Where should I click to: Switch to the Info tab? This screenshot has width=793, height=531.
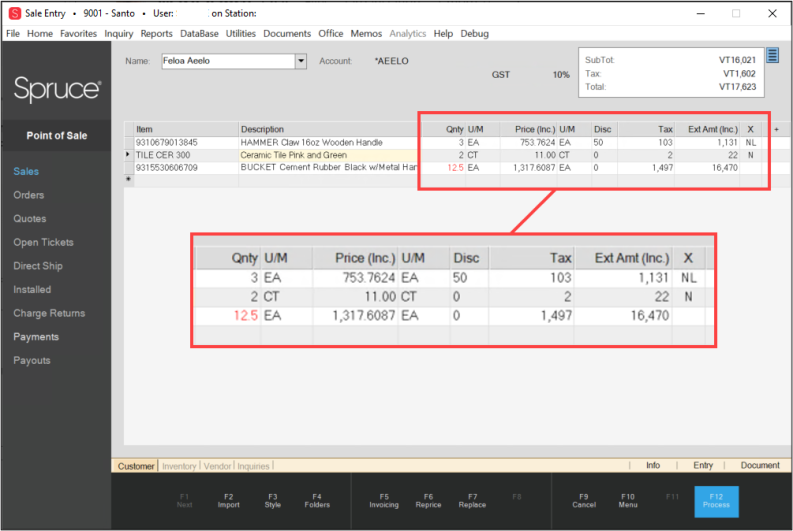pyautogui.click(x=653, y=465)
